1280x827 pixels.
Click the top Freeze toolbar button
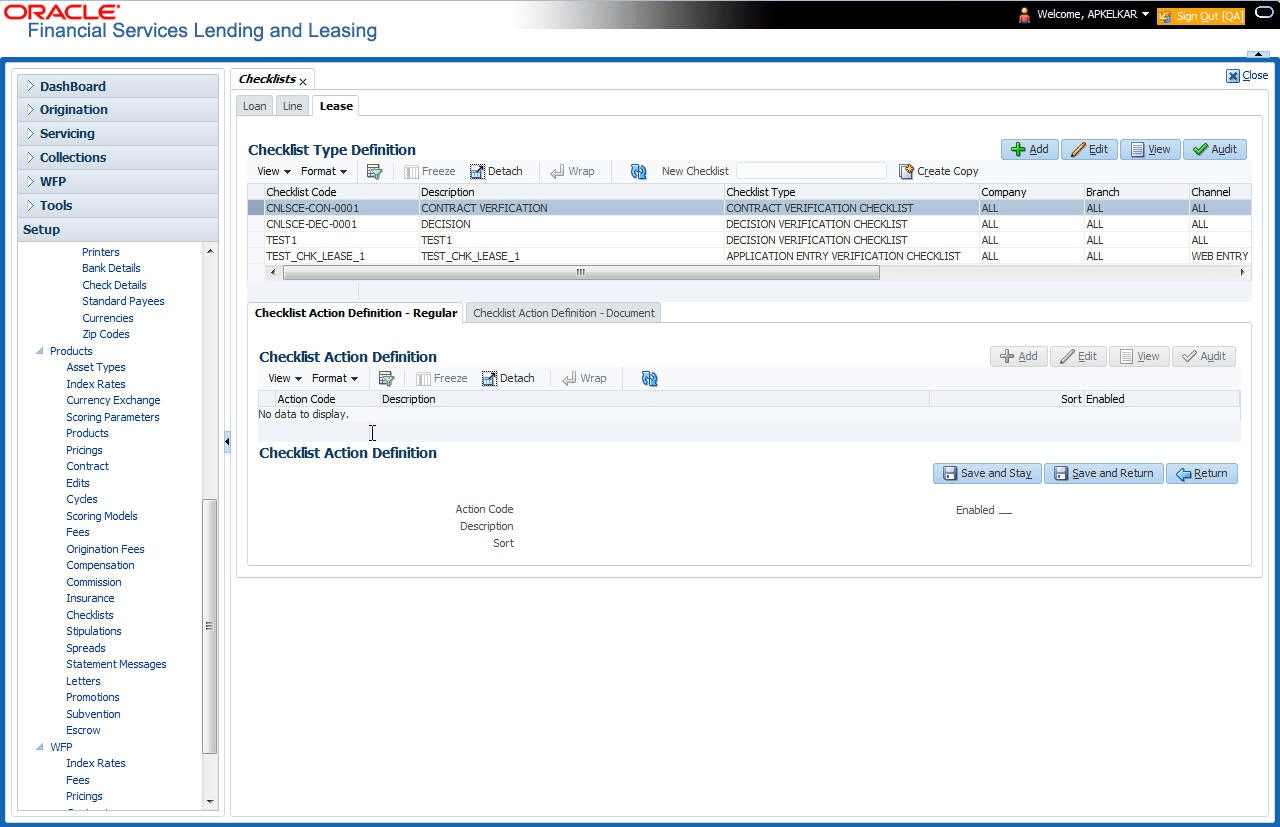click(x=429, y=171)
